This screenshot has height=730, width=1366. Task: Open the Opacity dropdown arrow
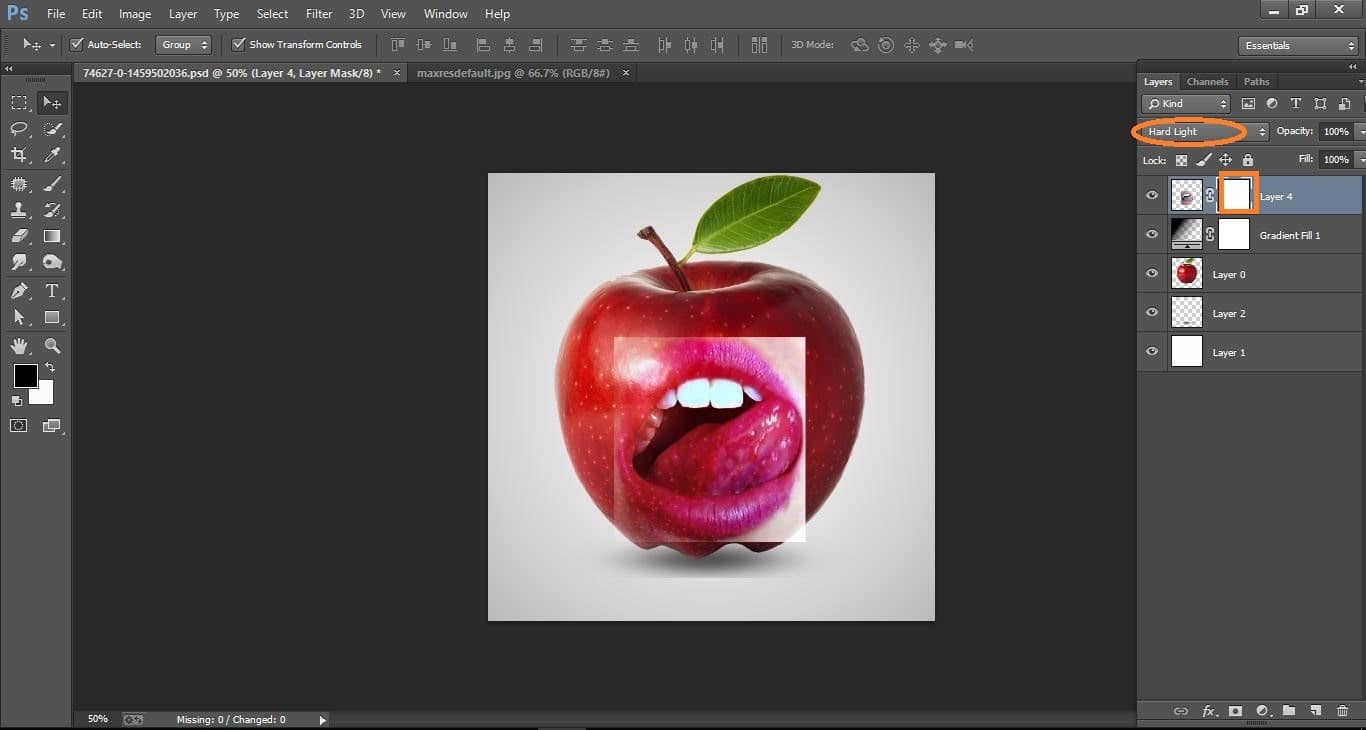[x=1362, y=131]
